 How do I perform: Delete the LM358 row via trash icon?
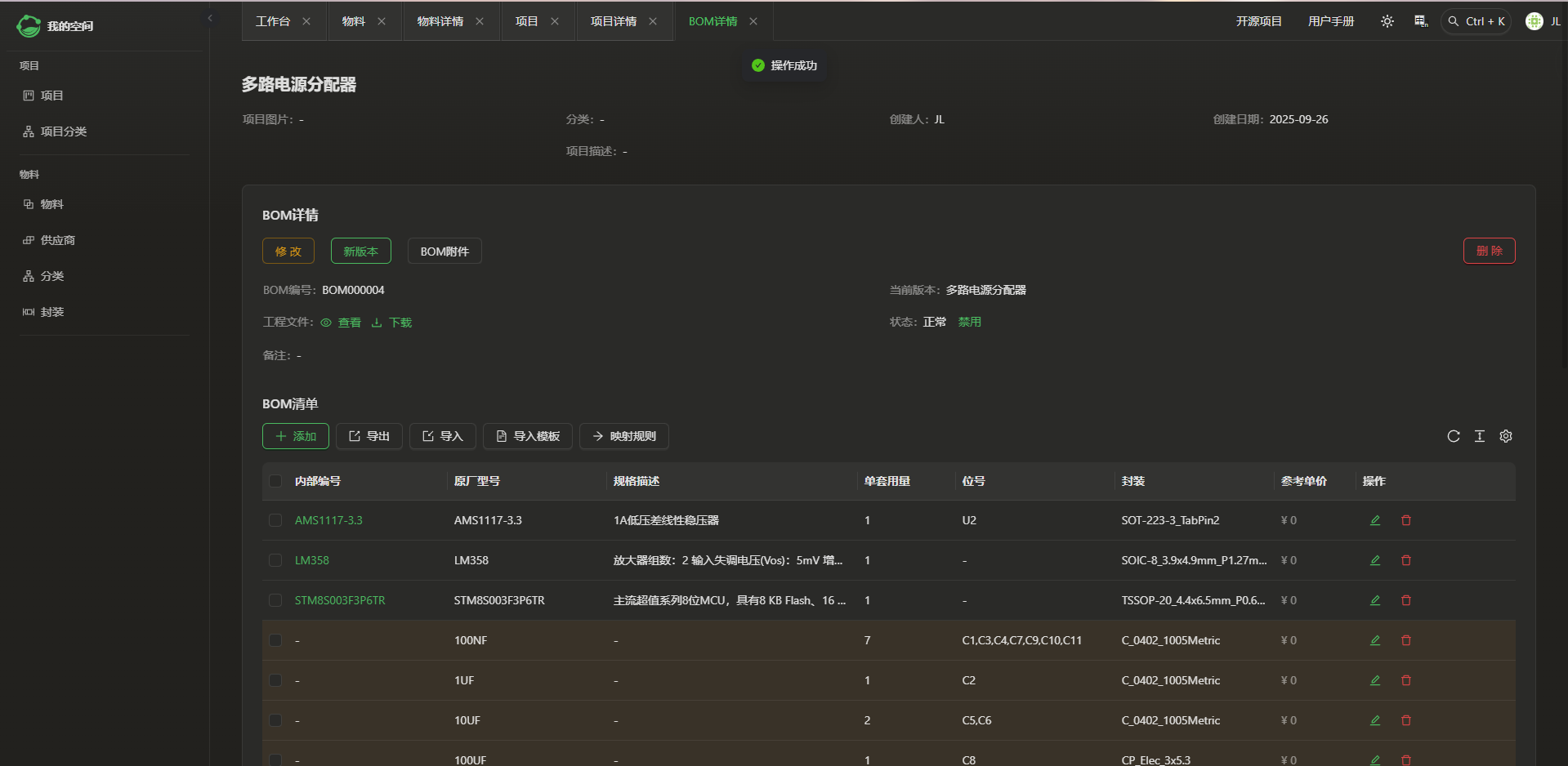[x=1405, y=560]
